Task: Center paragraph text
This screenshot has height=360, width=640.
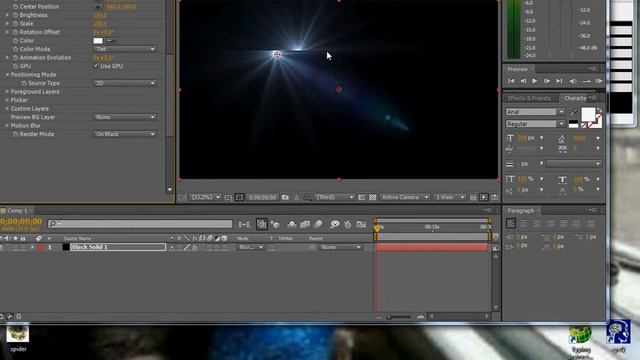Action: pyautogui.click(x=523, y=224)
